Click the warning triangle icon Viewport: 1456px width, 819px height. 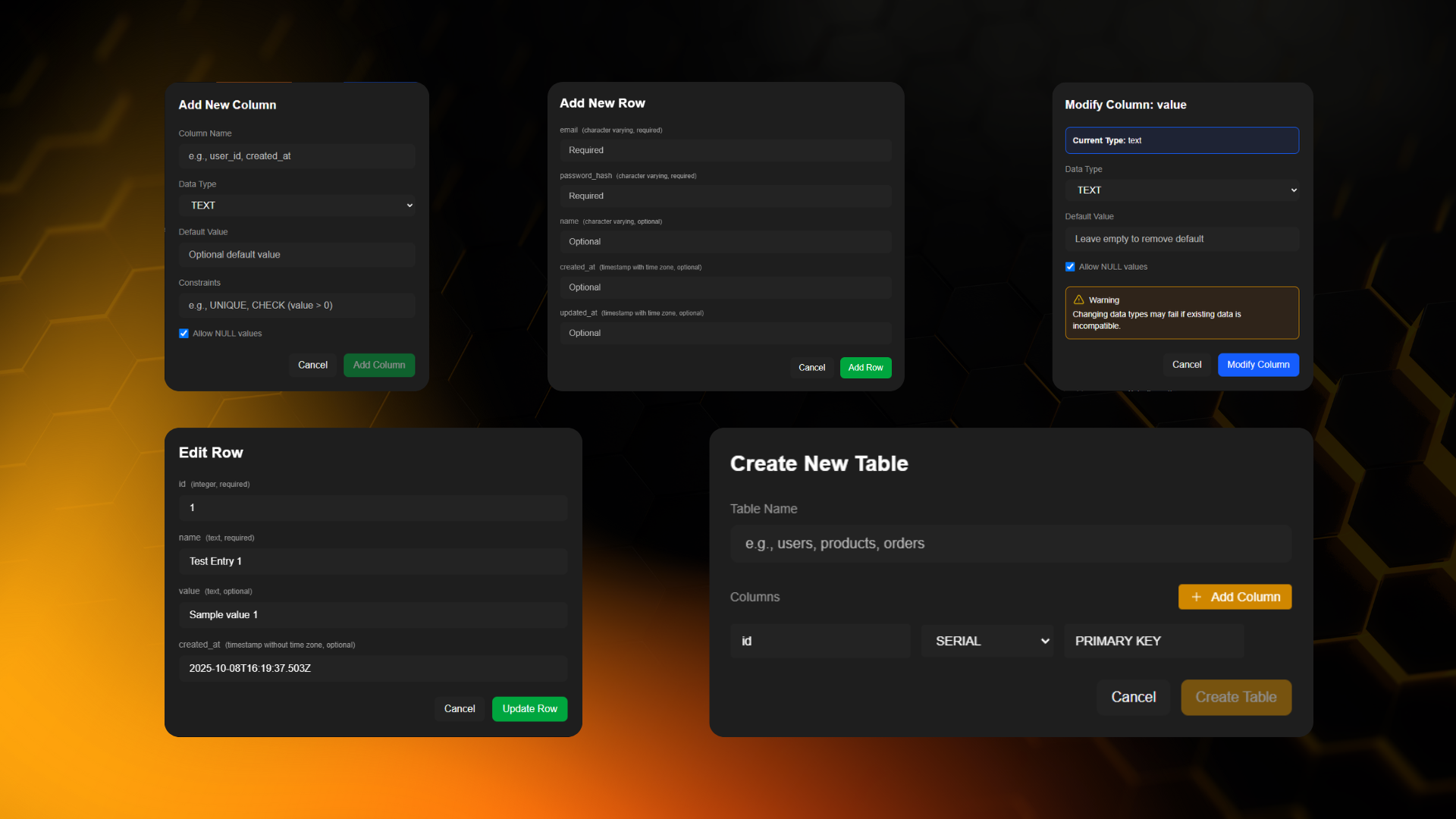click(1078, 300)
